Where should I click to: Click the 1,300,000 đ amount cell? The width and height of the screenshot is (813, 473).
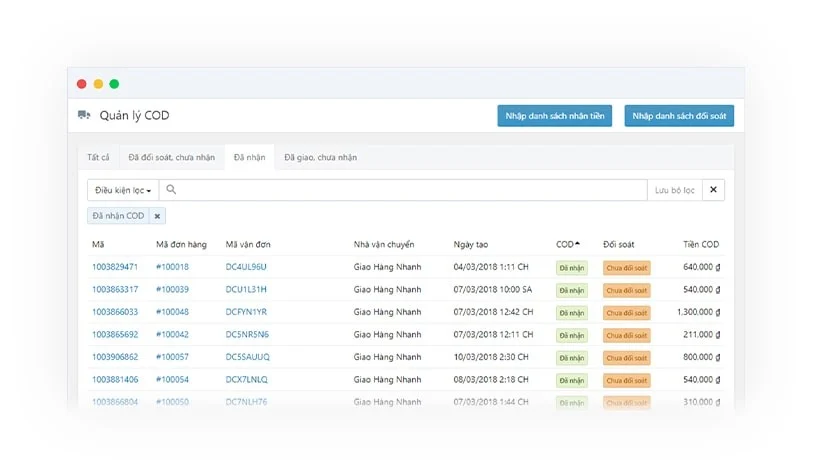coord(698,312)
